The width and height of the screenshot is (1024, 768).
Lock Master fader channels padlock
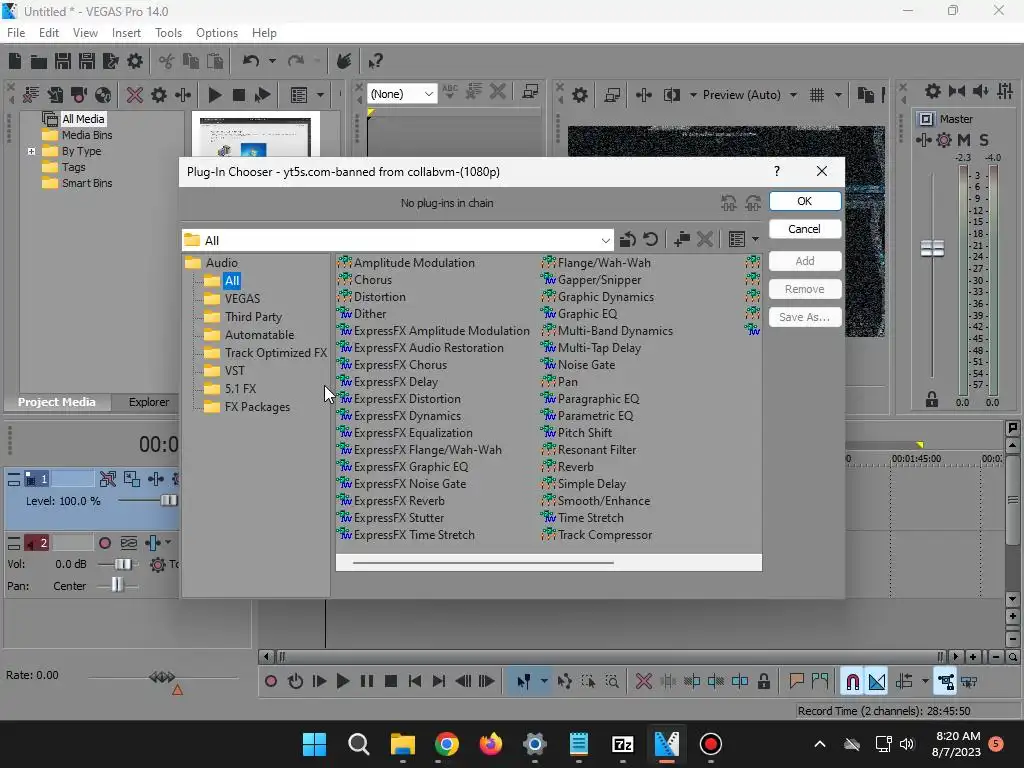point(932,399)
